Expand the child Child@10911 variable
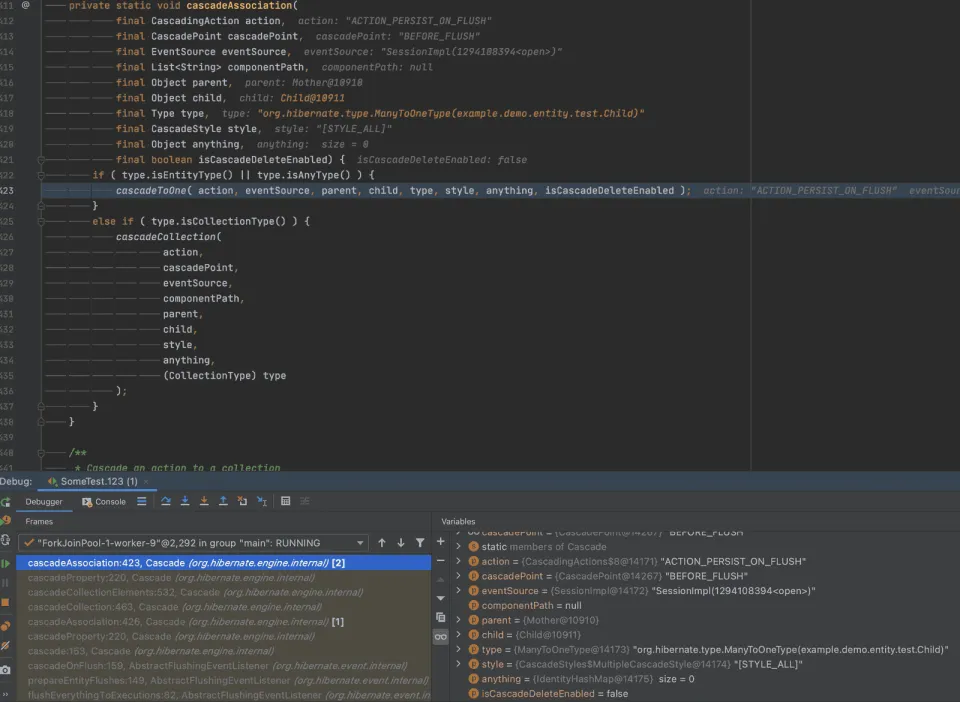Image resolution: width=960 pixels, height=702 pixels. pyautogui.click(x=459, y=635)
